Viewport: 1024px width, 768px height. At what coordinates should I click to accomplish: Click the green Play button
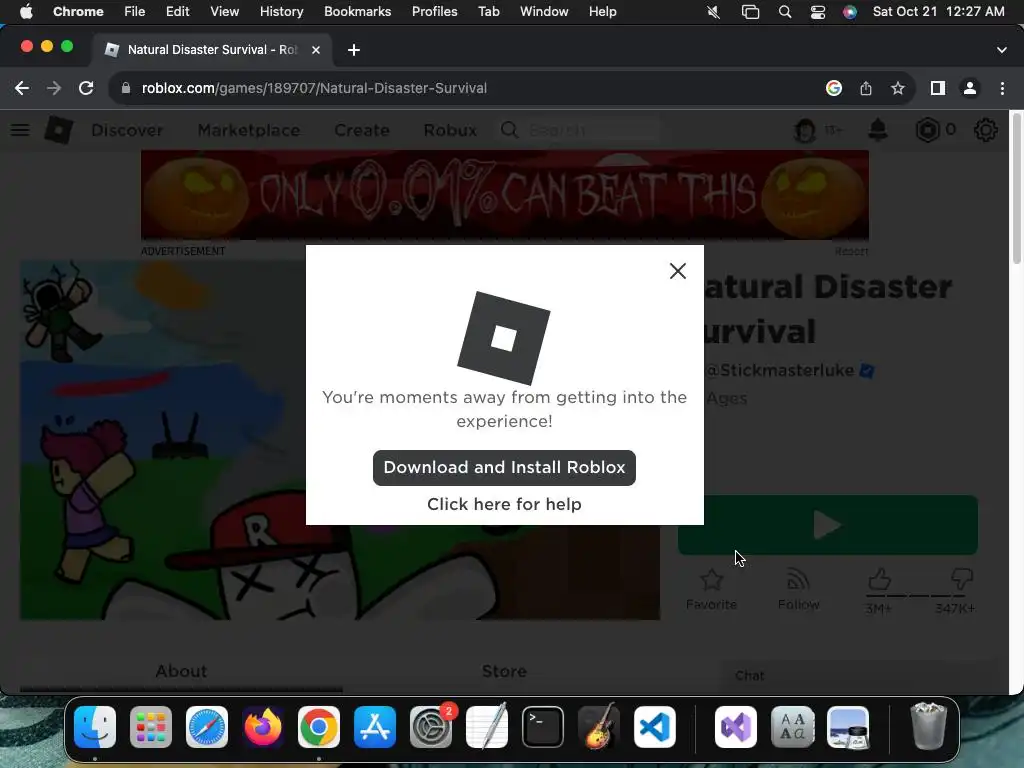(x=827, y=525)
